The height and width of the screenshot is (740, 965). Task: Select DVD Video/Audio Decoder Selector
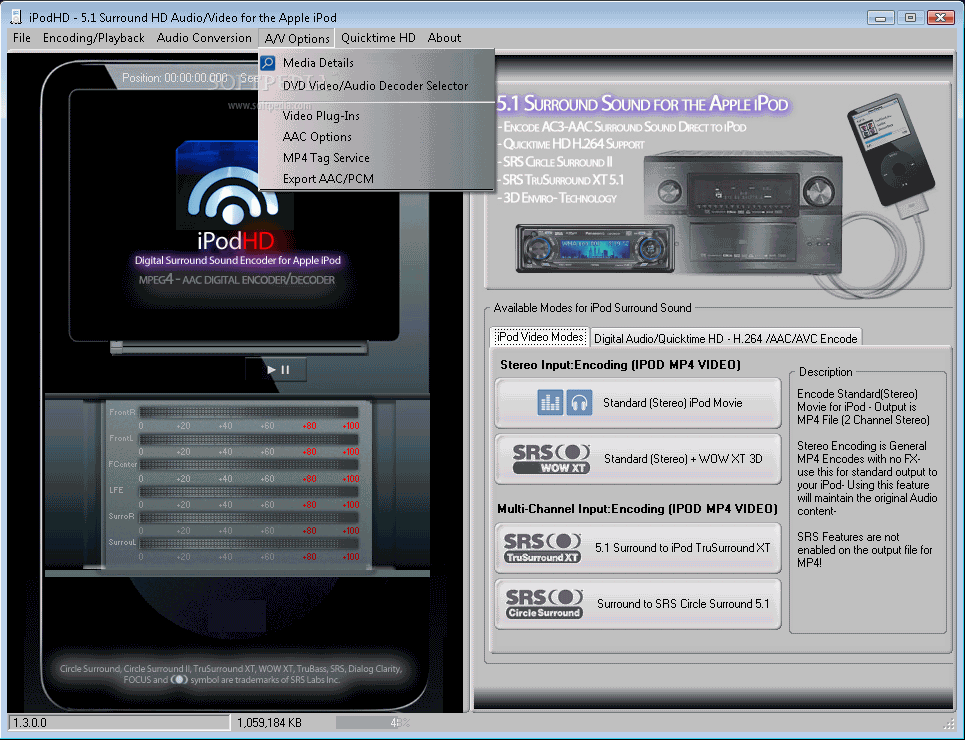click(x=377, y=86)
